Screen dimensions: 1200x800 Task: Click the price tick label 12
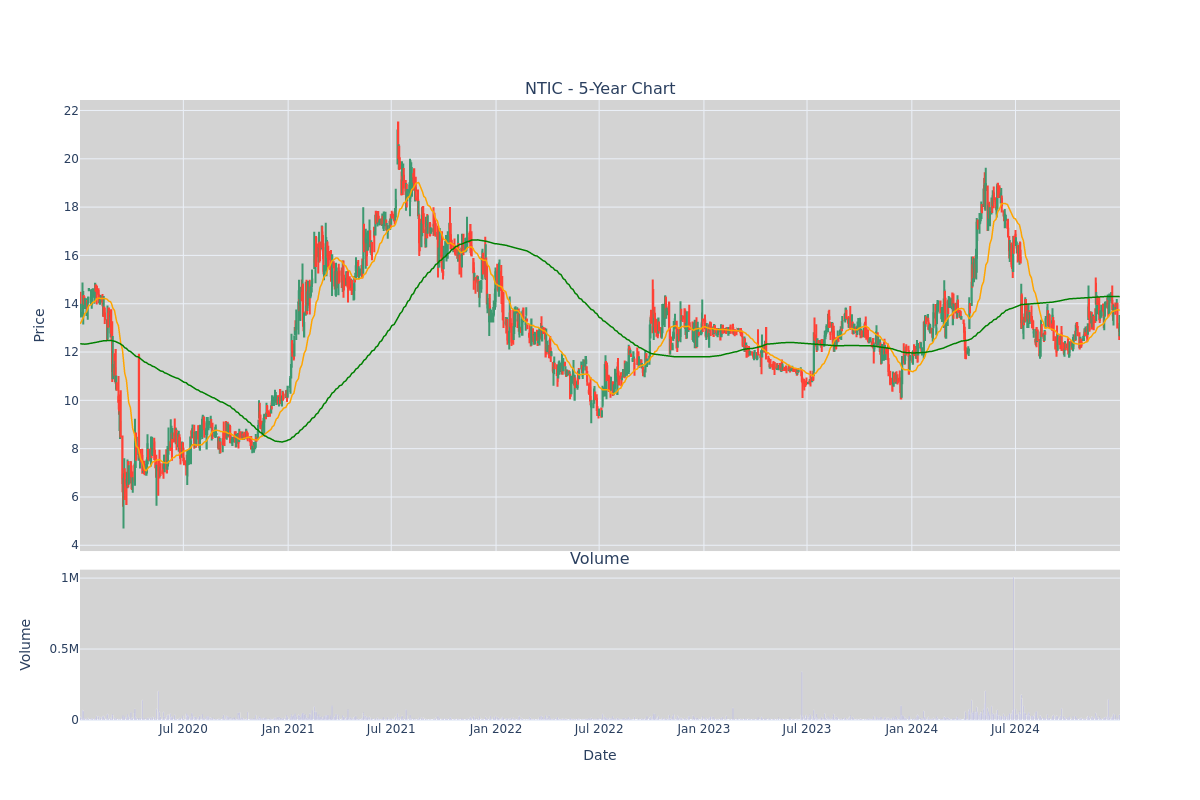71,352
